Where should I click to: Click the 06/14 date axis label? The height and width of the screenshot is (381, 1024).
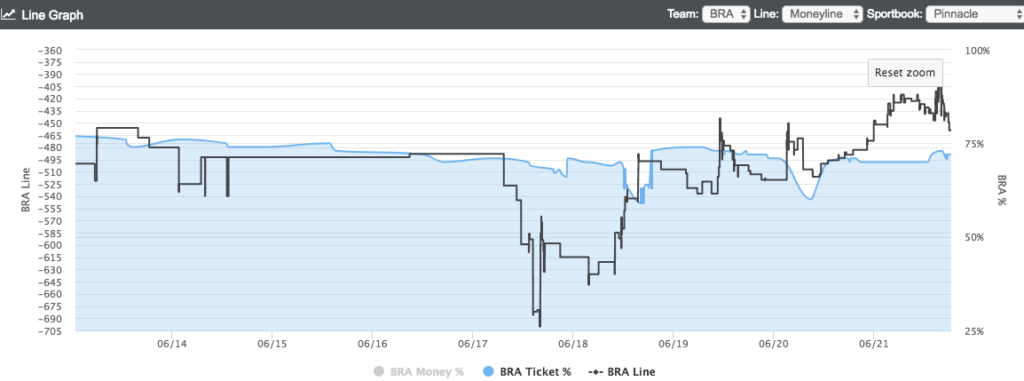tap(172, 342)
